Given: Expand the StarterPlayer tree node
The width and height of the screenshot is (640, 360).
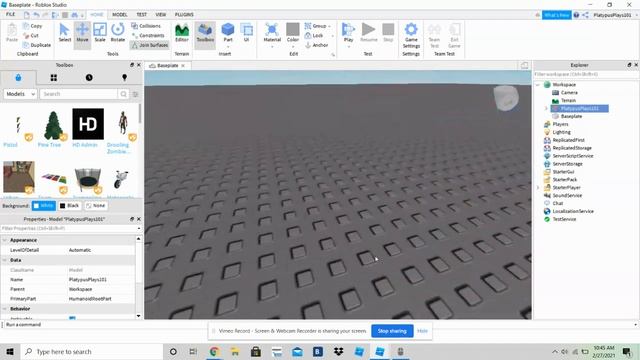Looking at the screenshot, I should point(538,187).
